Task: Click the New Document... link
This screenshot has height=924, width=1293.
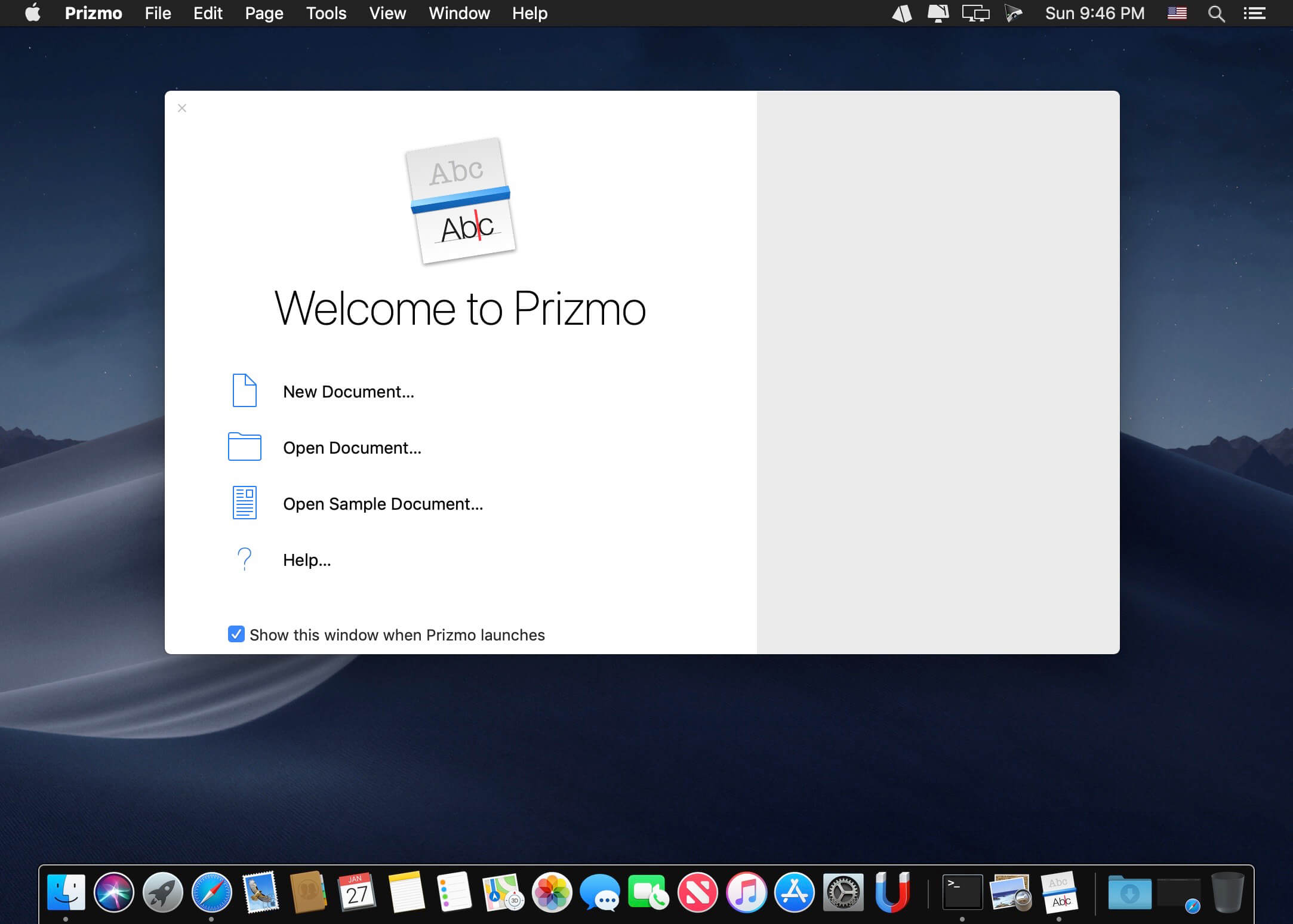Action: (348, 392)
